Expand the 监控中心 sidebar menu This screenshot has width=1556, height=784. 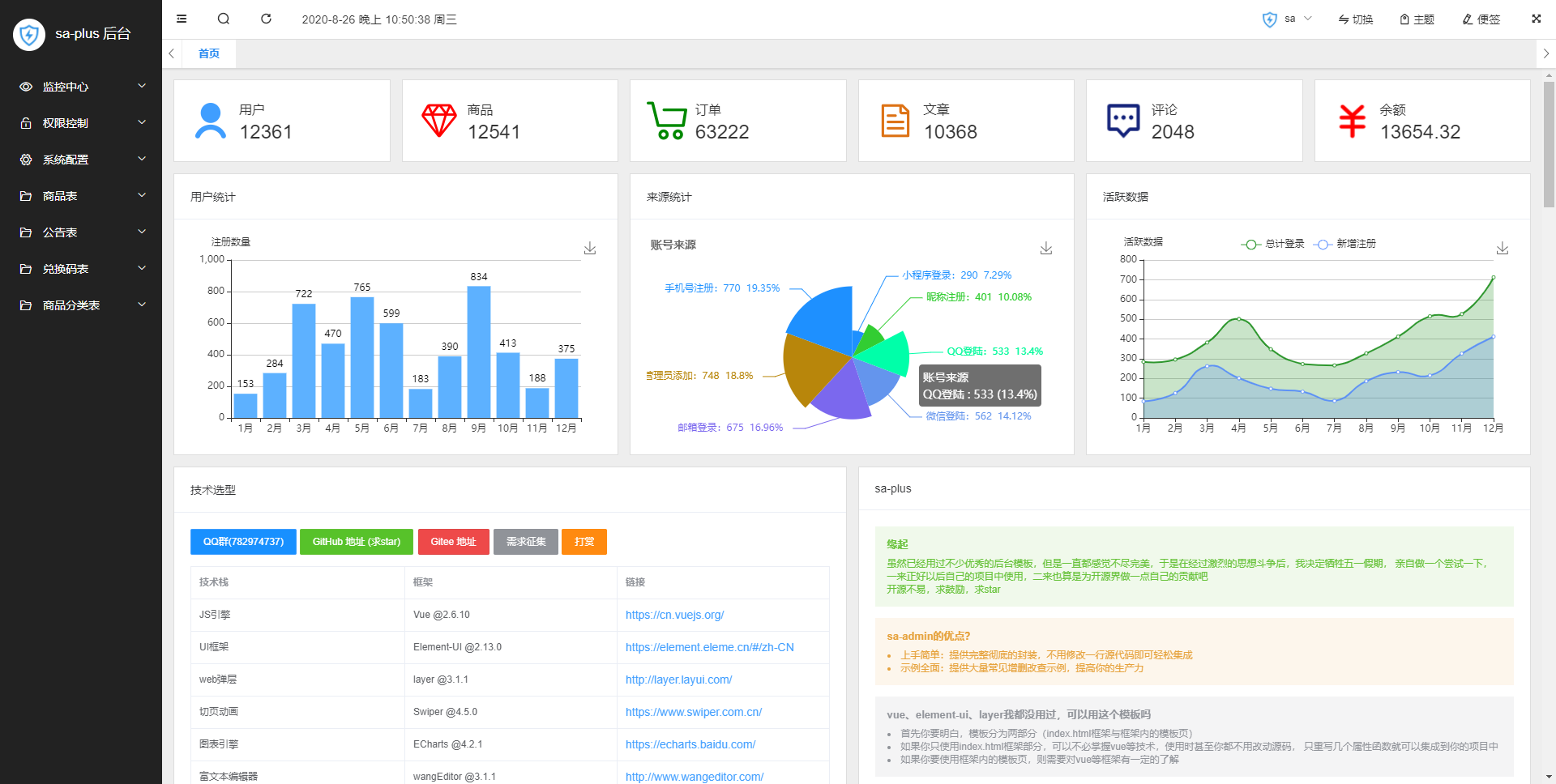pyautogui.click(x=81, y=87)
